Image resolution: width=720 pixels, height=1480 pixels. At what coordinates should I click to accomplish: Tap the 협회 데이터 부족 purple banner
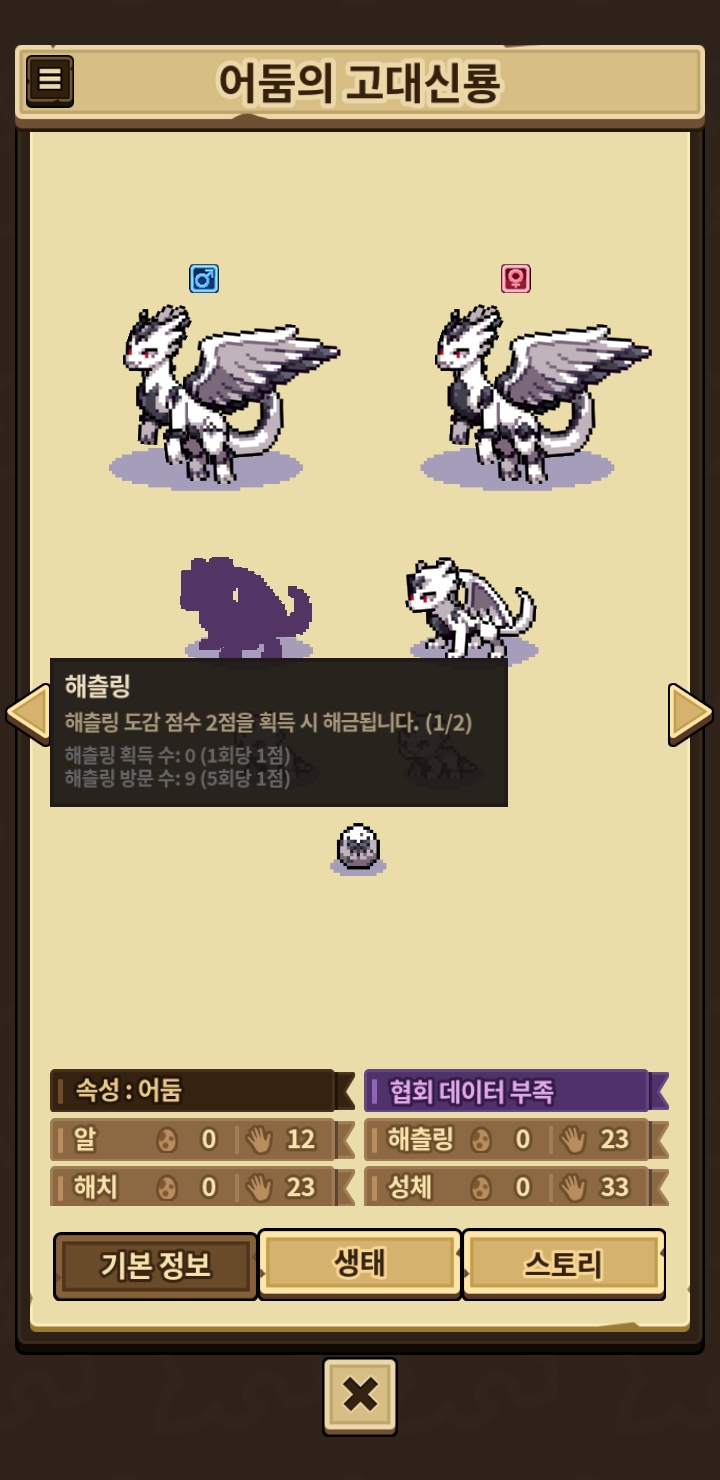coord(516,1090)
